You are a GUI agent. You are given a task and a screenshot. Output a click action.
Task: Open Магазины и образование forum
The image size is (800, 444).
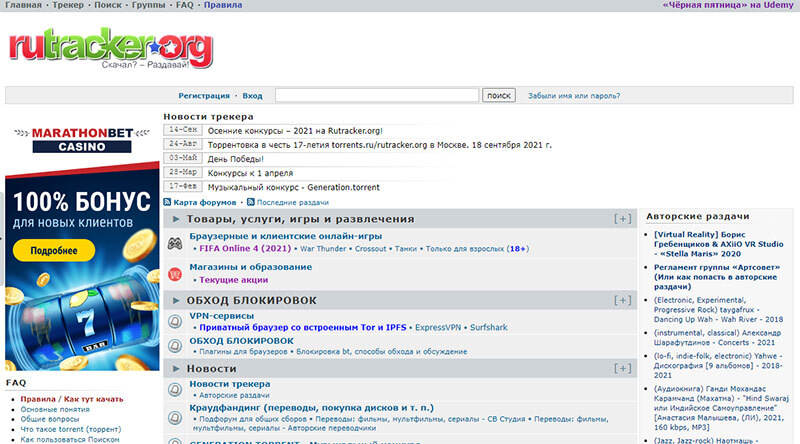coord(251,267)
